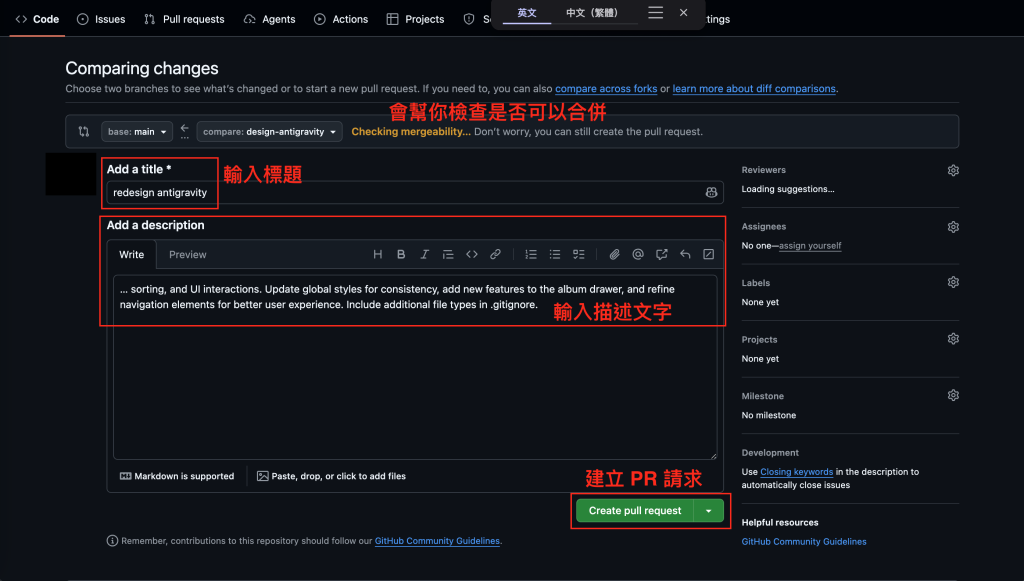Open the Agents tab
The width and height of the screenshot is (1024, 581).
[x=270, y=19]
